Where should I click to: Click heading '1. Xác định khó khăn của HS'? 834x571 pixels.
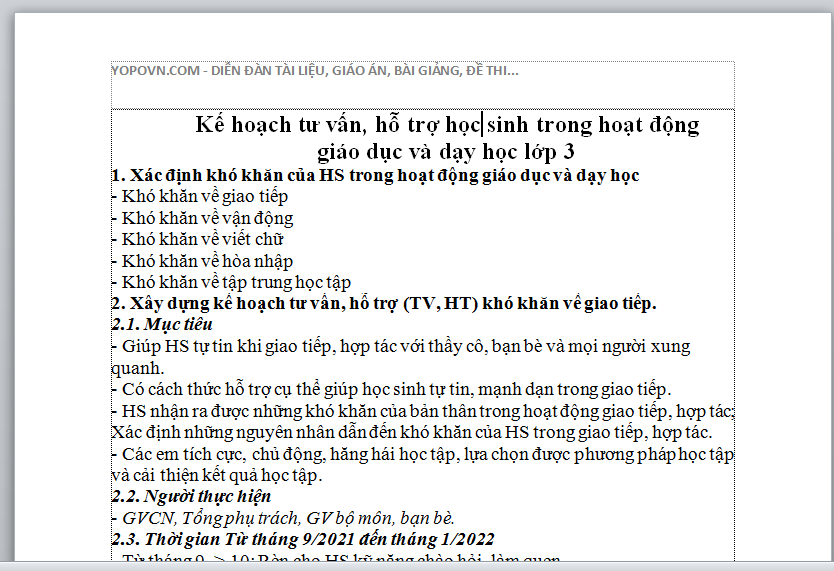[375, 175]
